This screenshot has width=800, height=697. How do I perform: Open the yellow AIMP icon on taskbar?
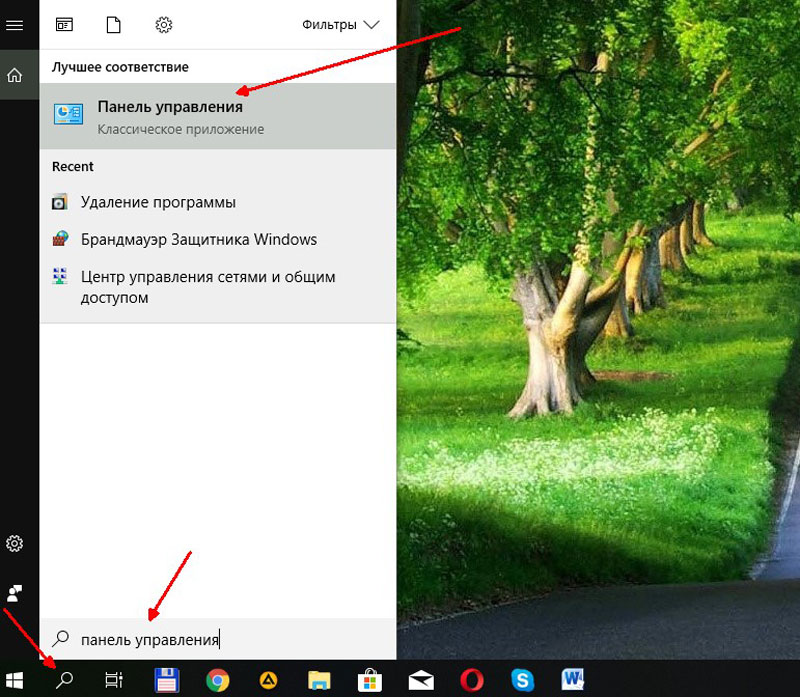click(268, 680)
